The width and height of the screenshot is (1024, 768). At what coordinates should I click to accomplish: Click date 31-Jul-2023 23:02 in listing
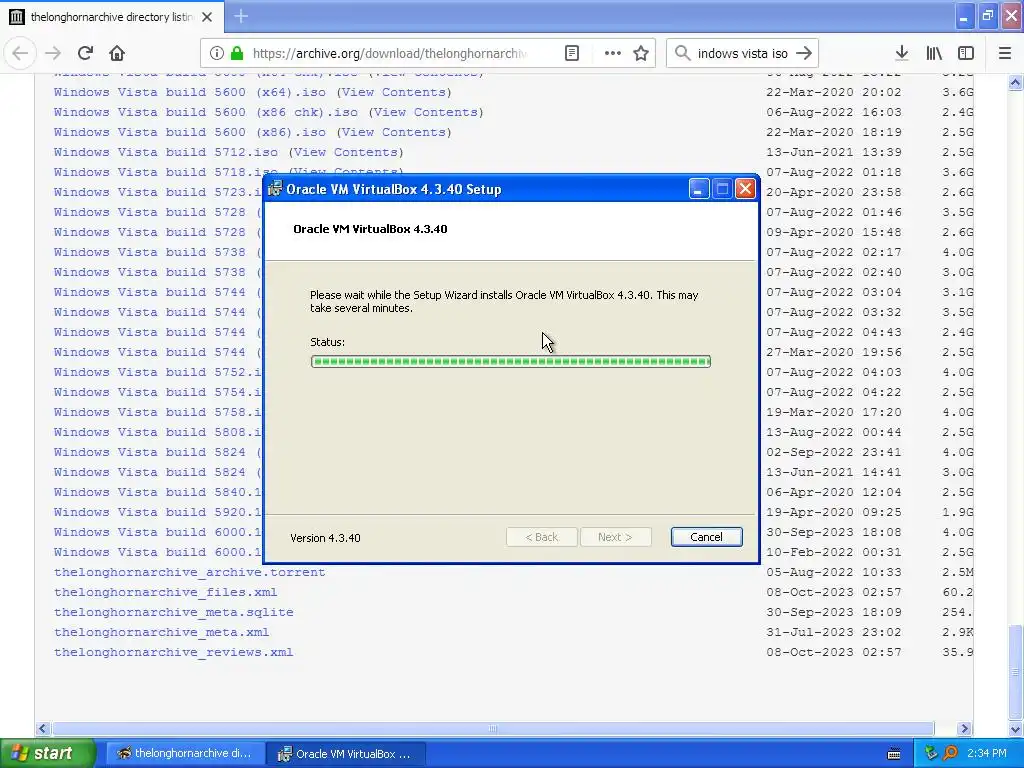(x=834, y=632)
